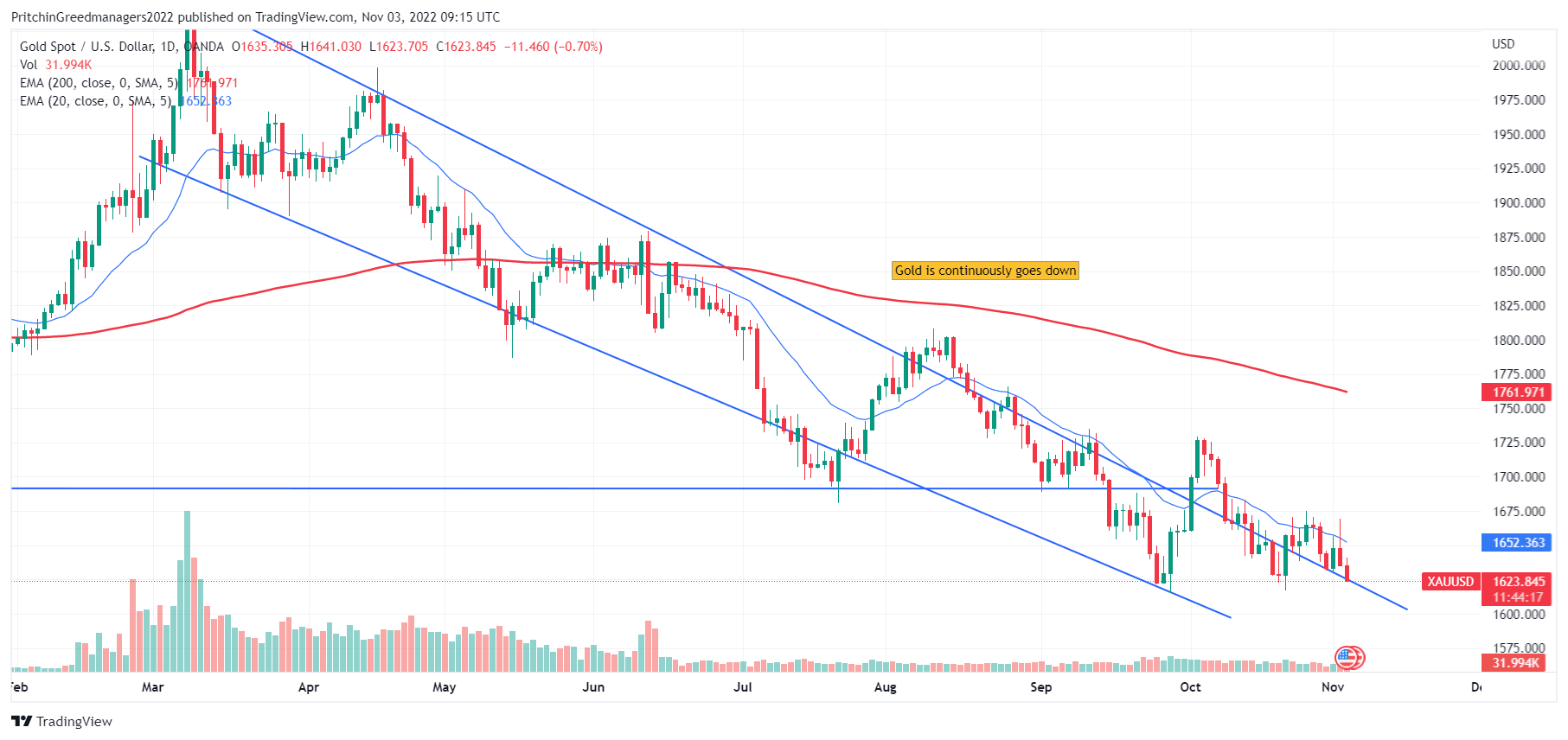The height and width of the screenshot is (740, 1568).
Task: Click the 'Gold is continuously goes down' label
Action: coord(985,271)
